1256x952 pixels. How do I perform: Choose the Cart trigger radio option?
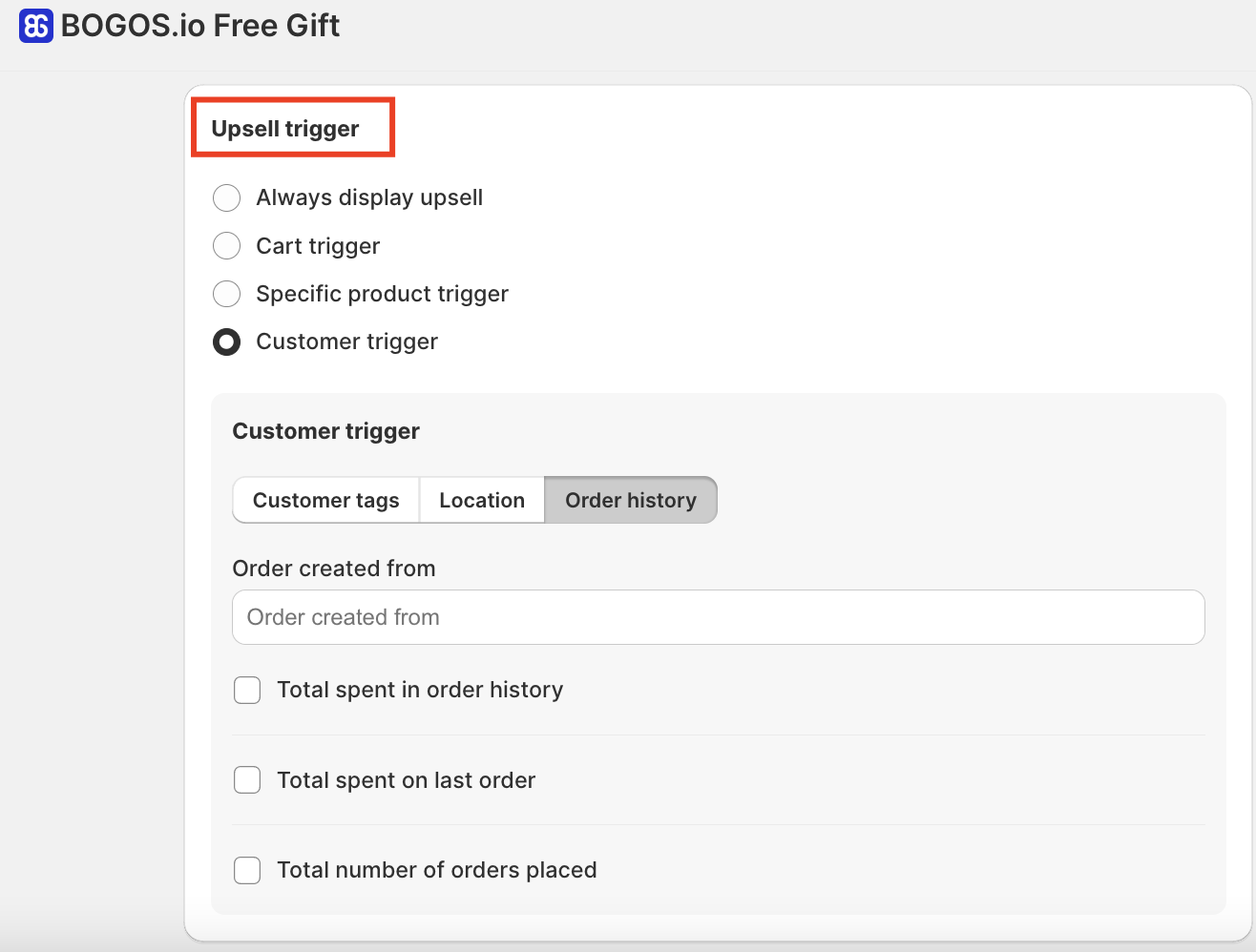(x=226, y=246)
